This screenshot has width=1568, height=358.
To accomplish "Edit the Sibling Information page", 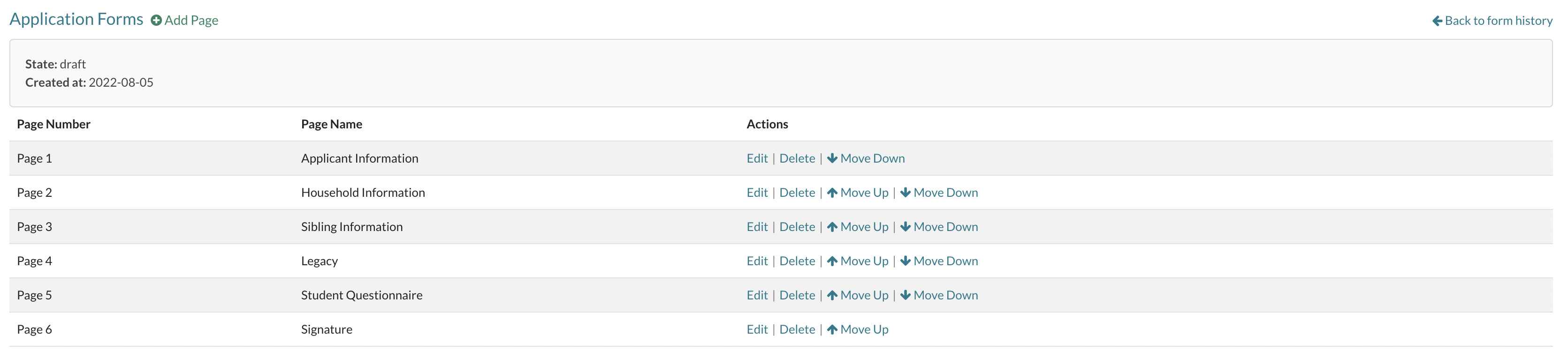I will [757, 227].
